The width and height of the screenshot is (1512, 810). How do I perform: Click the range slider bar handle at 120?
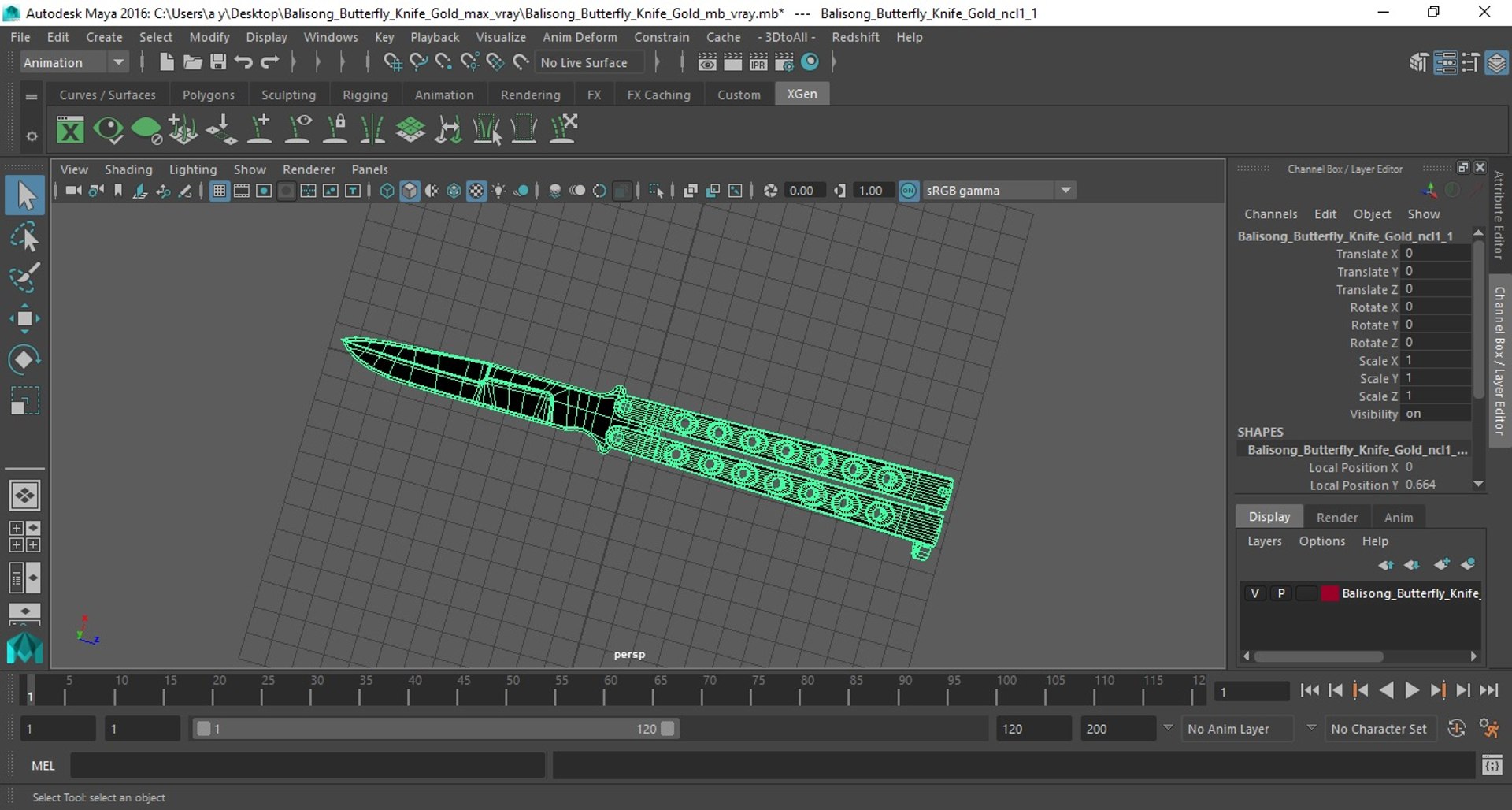tap(668, 729)
